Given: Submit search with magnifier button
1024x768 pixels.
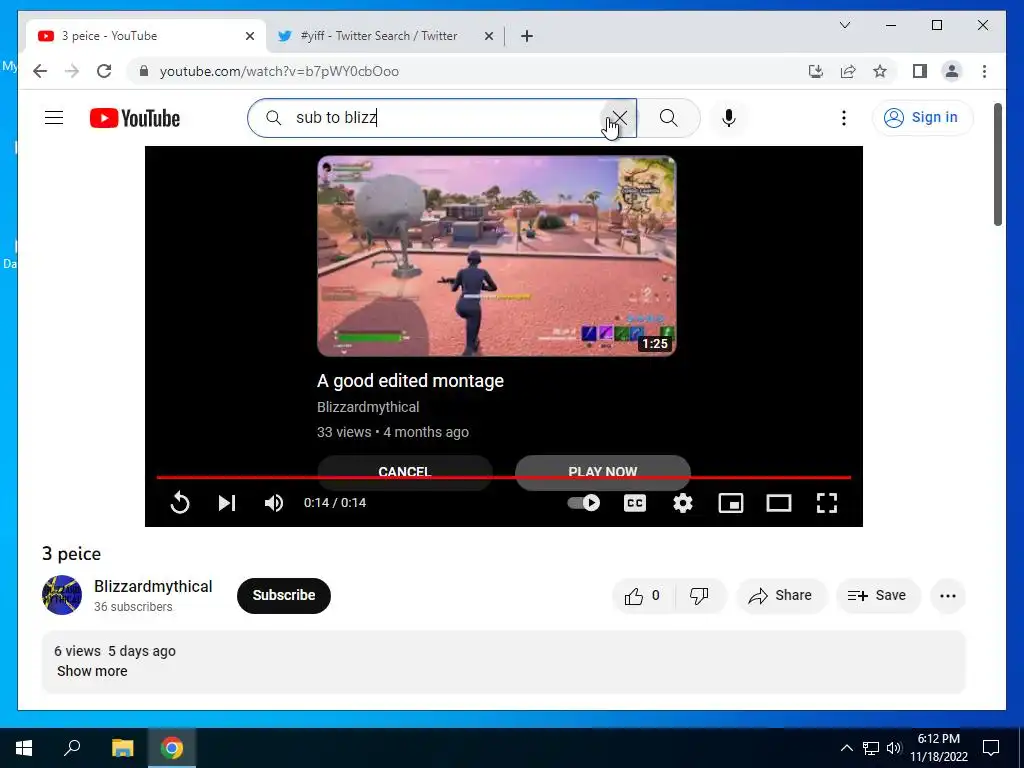Looking at the screenshot, I should [668, 118].
